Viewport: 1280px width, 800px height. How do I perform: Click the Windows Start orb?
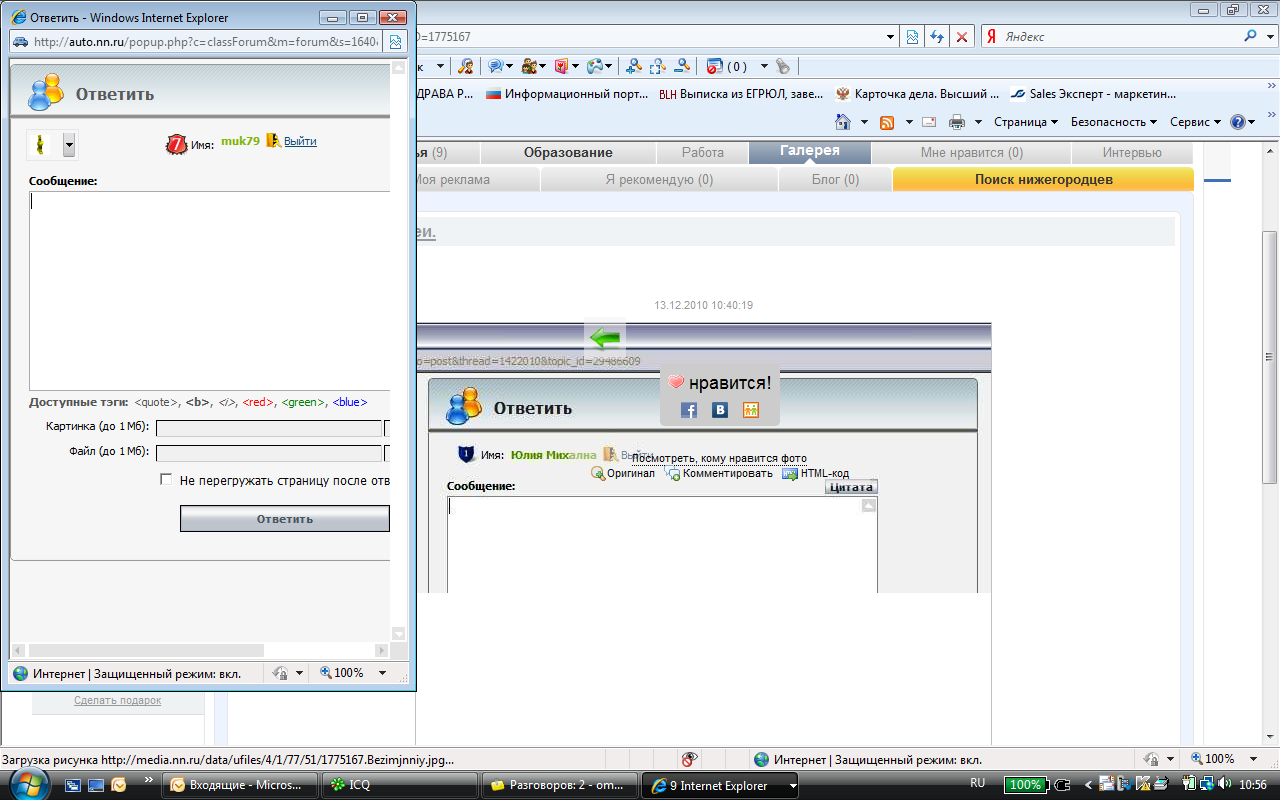[x=31, y=782]
